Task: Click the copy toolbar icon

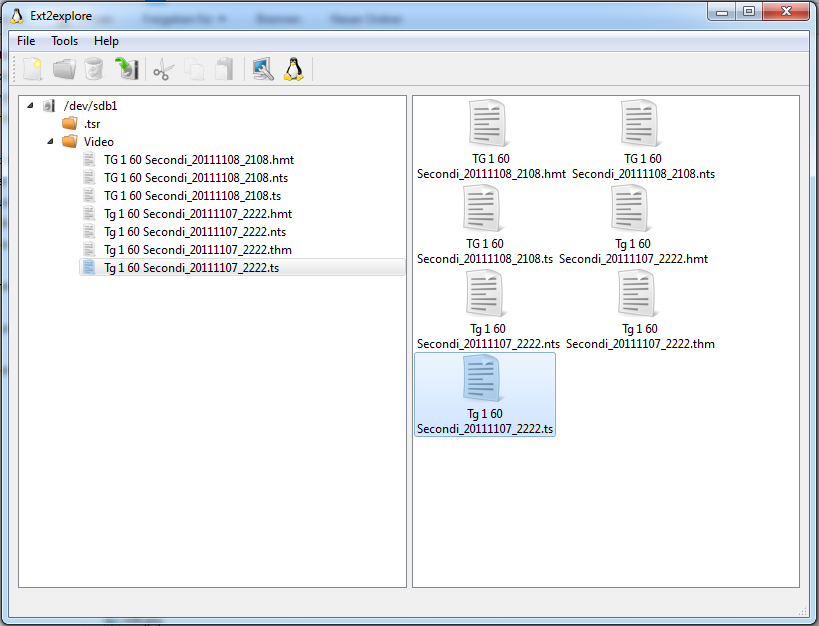Action: tap(195, 69)
